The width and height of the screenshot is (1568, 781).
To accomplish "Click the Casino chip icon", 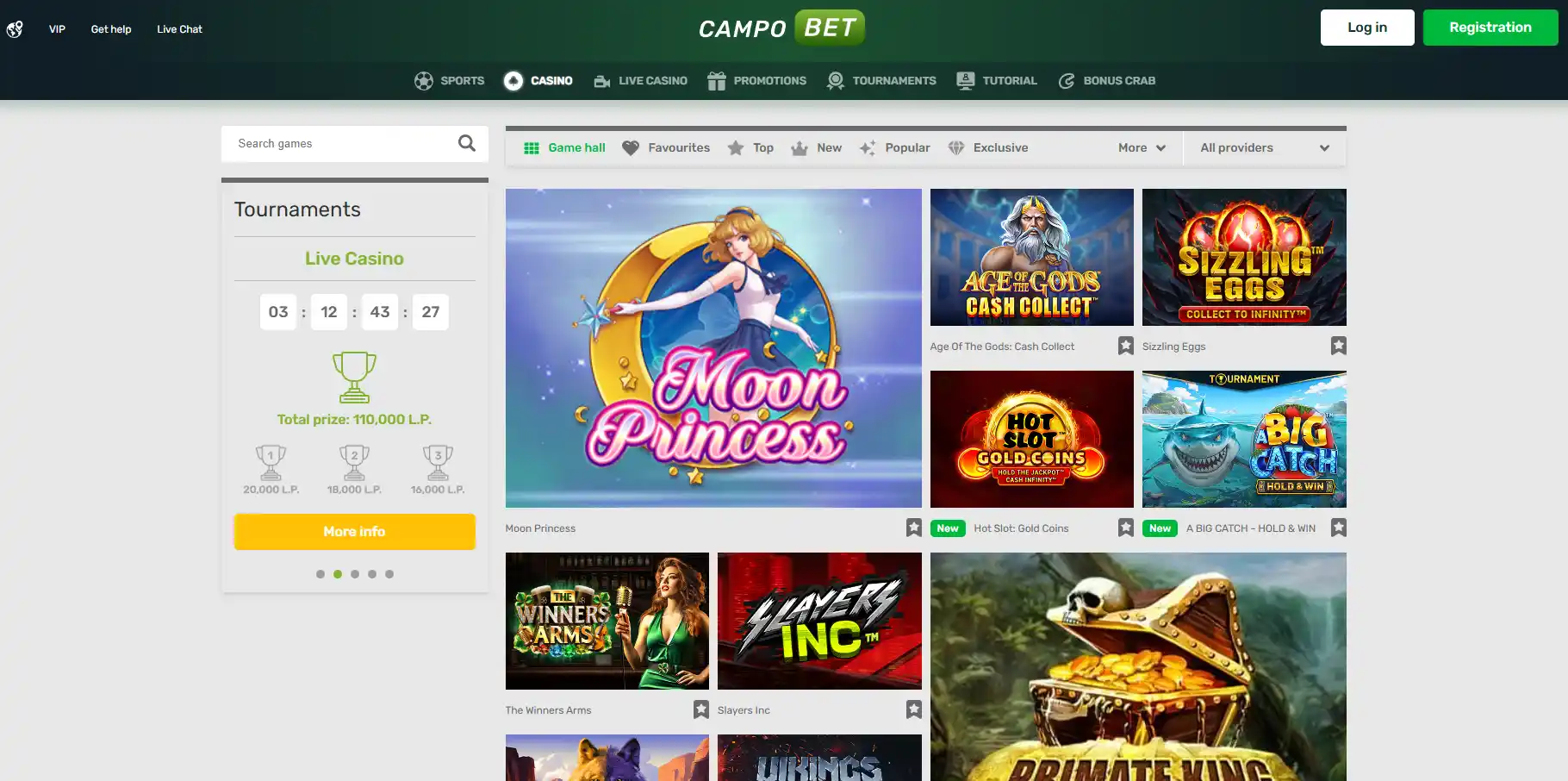I will (x=513, y=81).
